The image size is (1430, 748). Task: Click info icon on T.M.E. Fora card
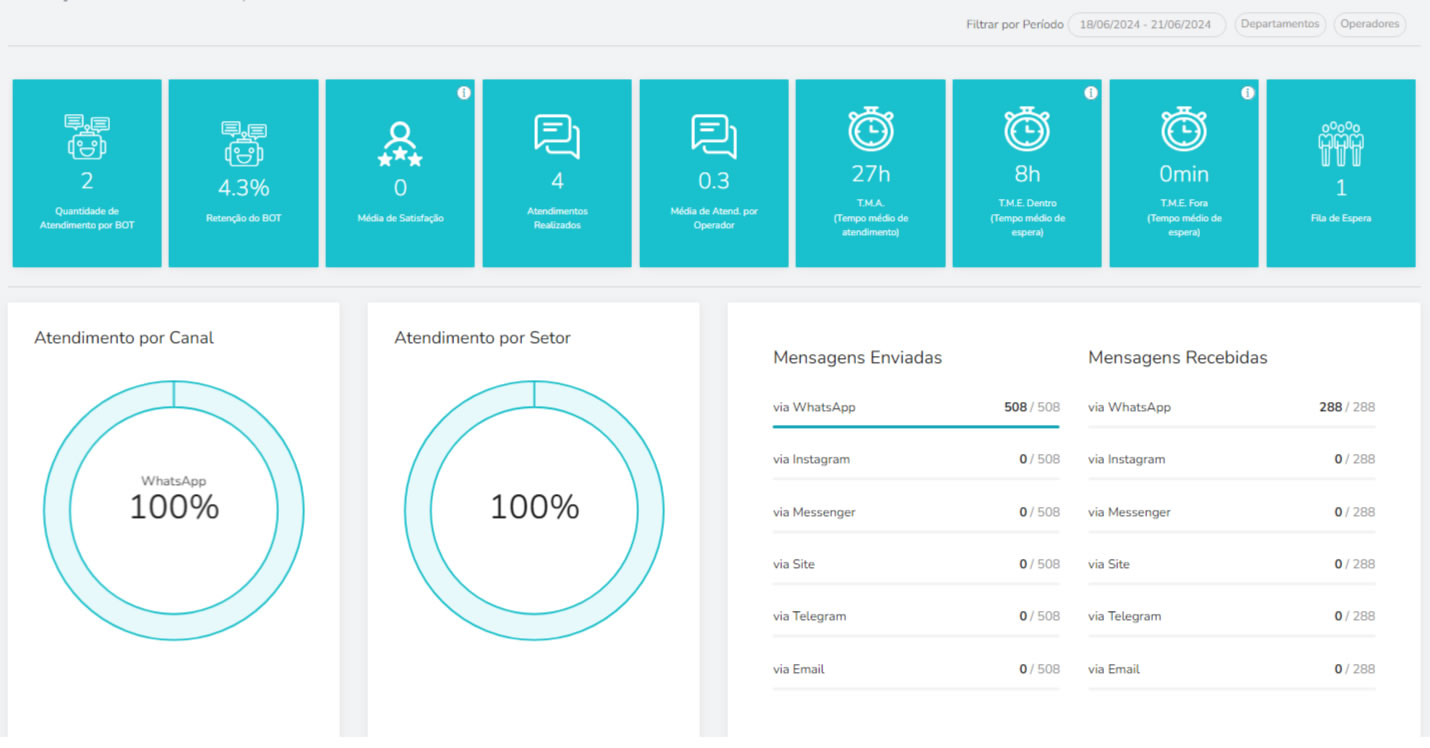[1247, 93]
